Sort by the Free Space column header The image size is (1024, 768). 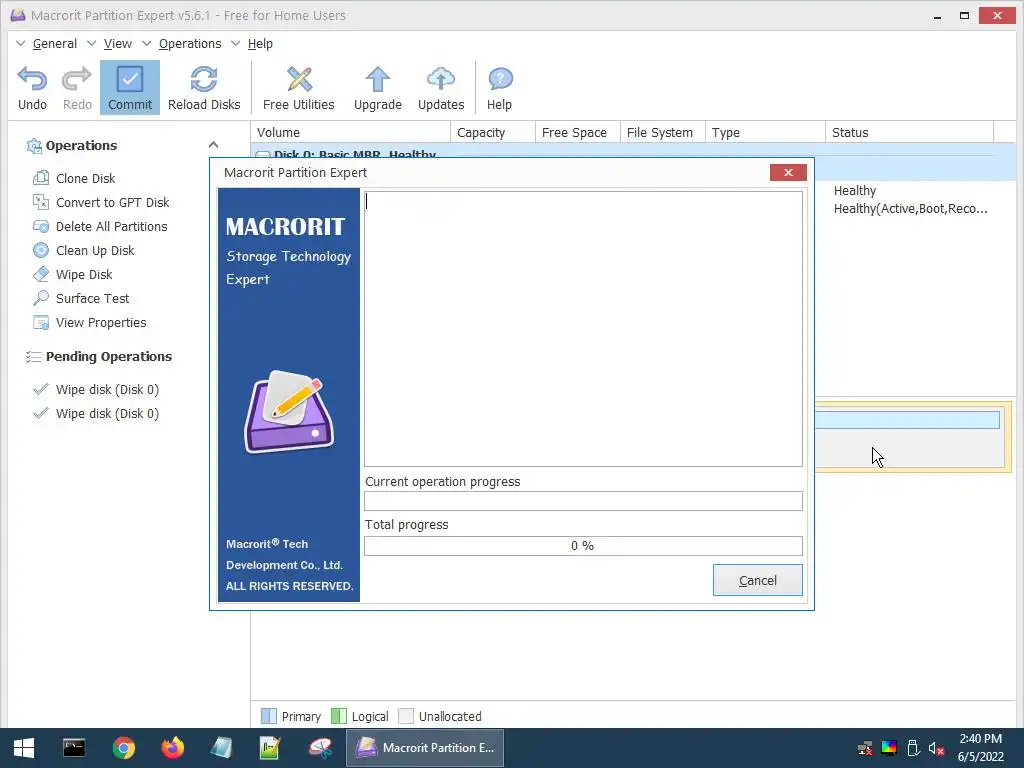click(577, 133)
